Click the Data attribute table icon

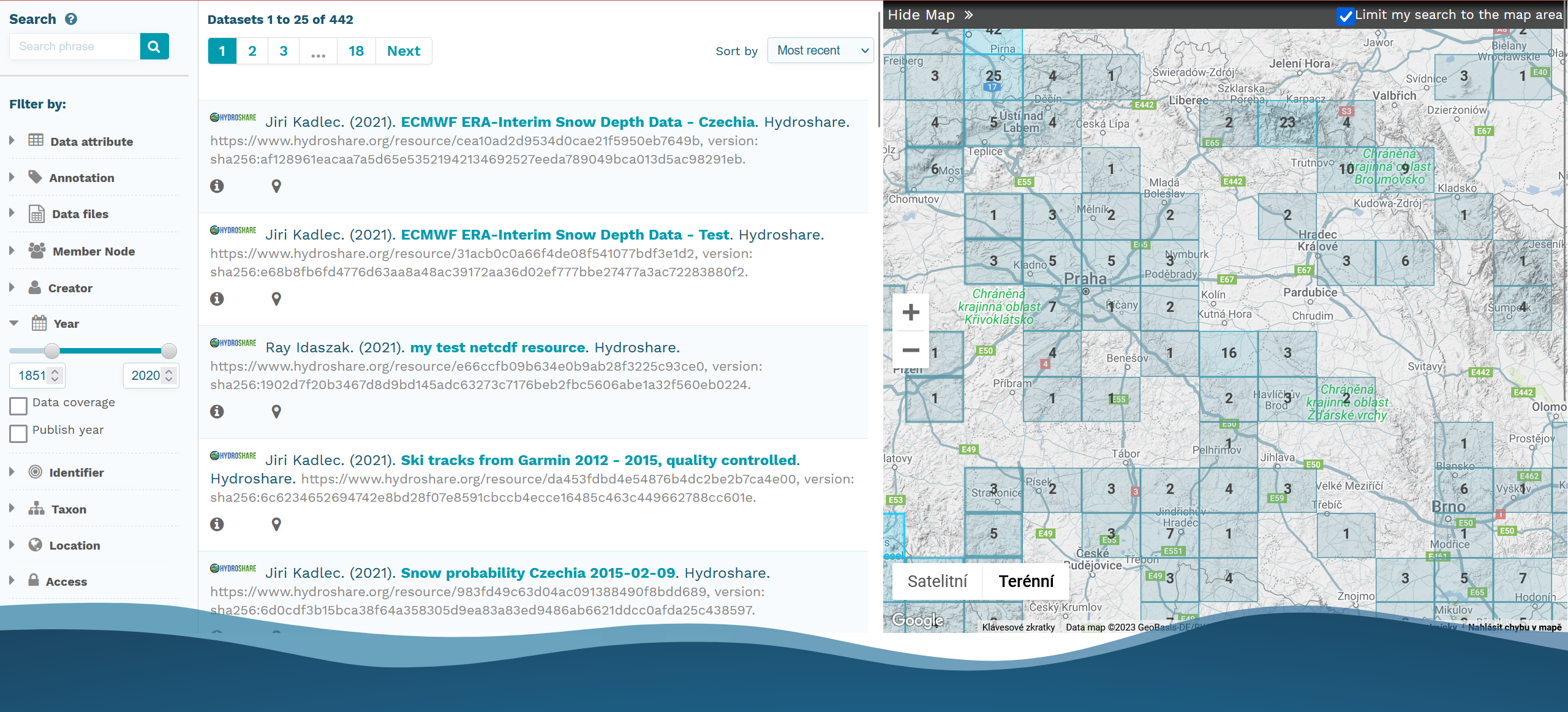(x=36, y=140)
